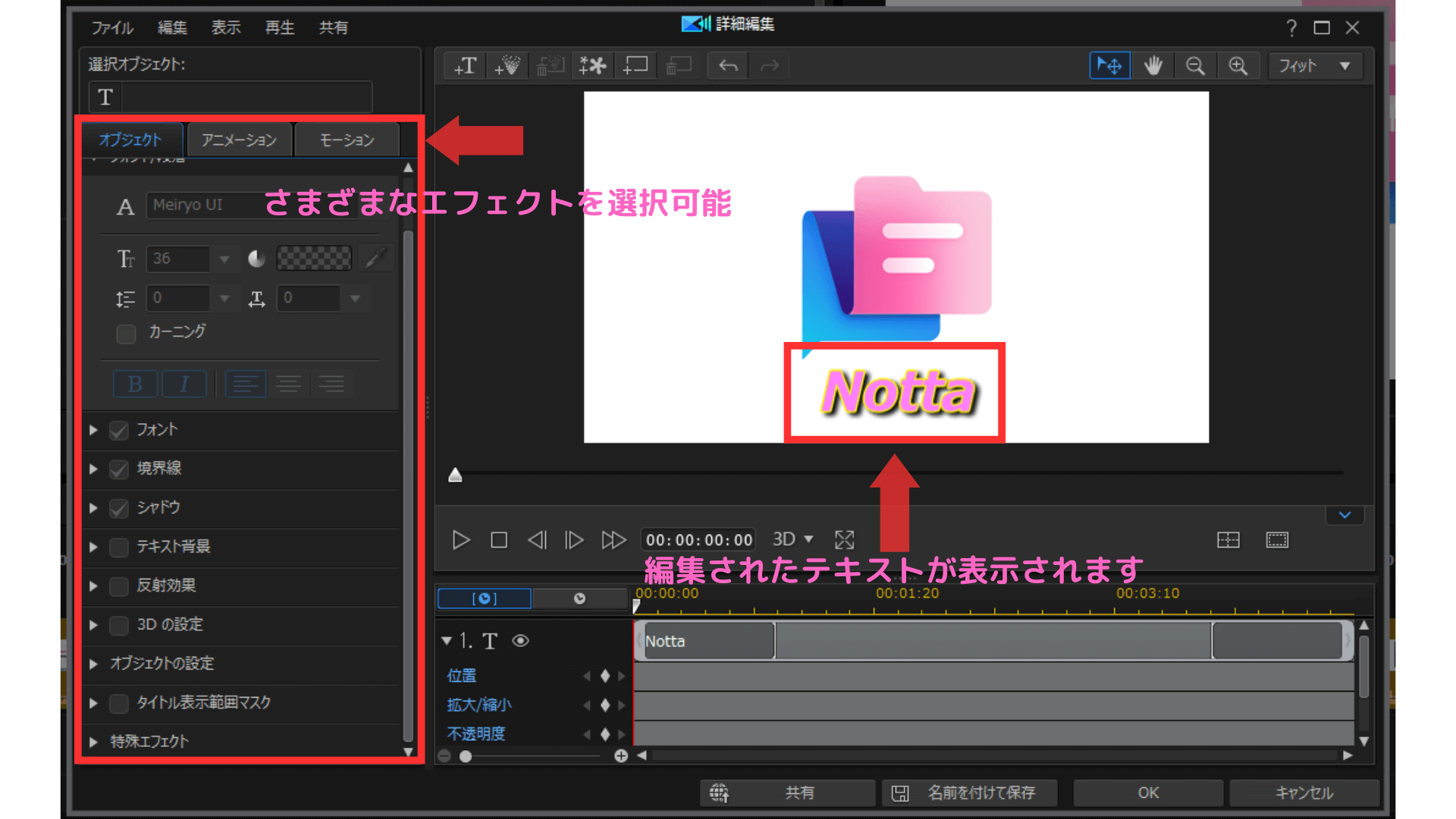Click the zoom in magnifier
Viewport: 1456px width, 819px height.
tap(1238, 66)
